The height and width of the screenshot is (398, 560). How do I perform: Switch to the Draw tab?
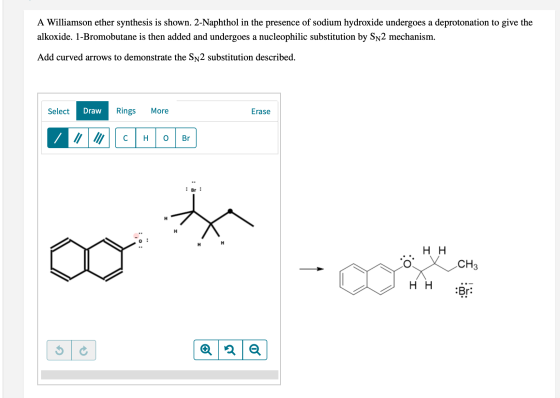click(92, 111)
